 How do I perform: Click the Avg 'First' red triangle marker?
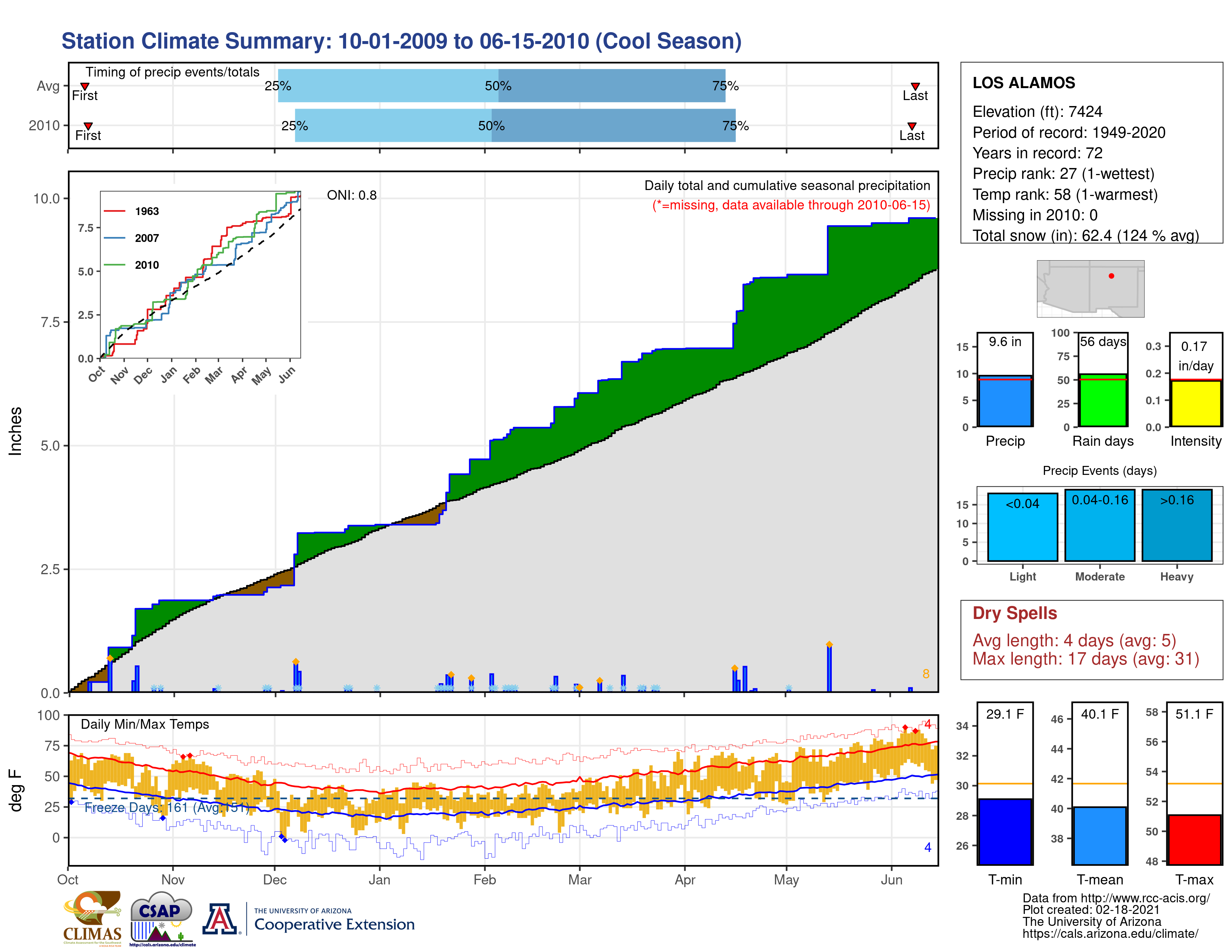(85, 86)
